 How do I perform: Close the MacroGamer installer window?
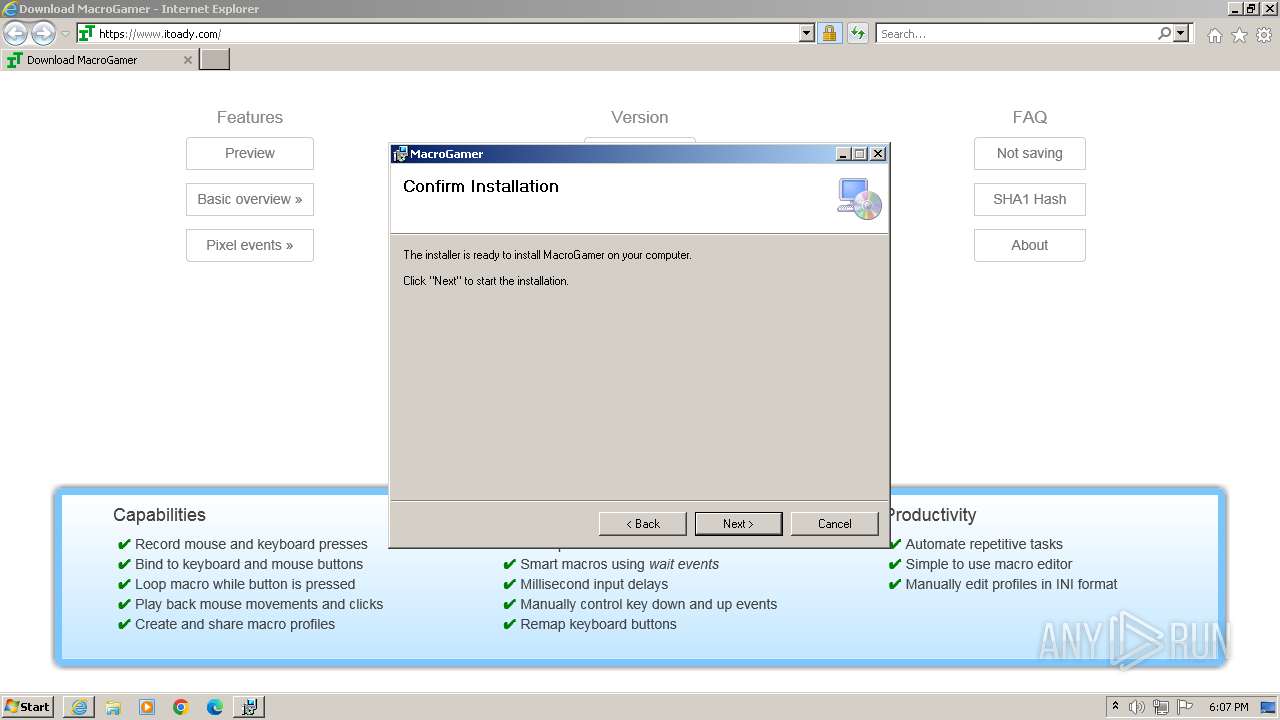(878, 154)
